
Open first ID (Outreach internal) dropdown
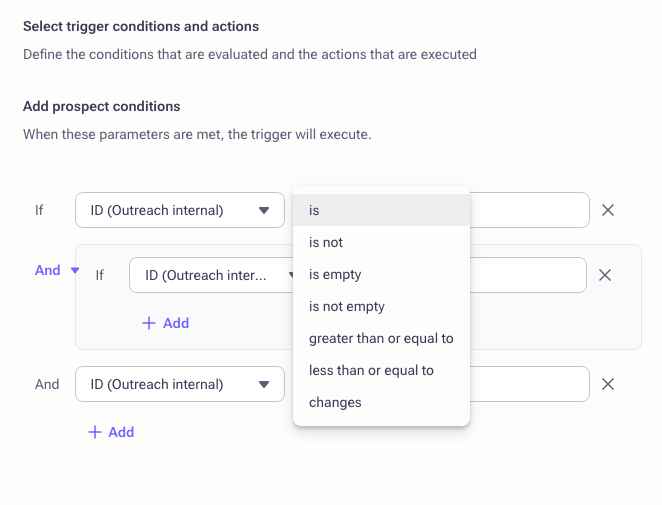(180, 210)
